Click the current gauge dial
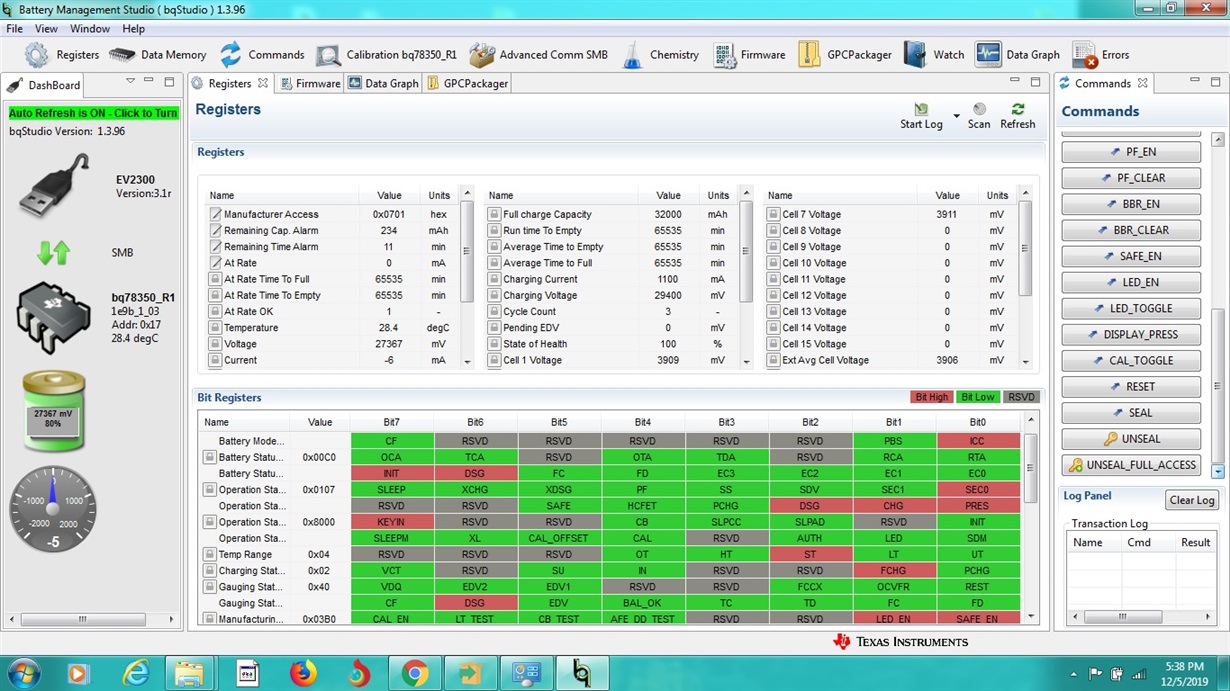1230x691 pixels. pos(53,510)
